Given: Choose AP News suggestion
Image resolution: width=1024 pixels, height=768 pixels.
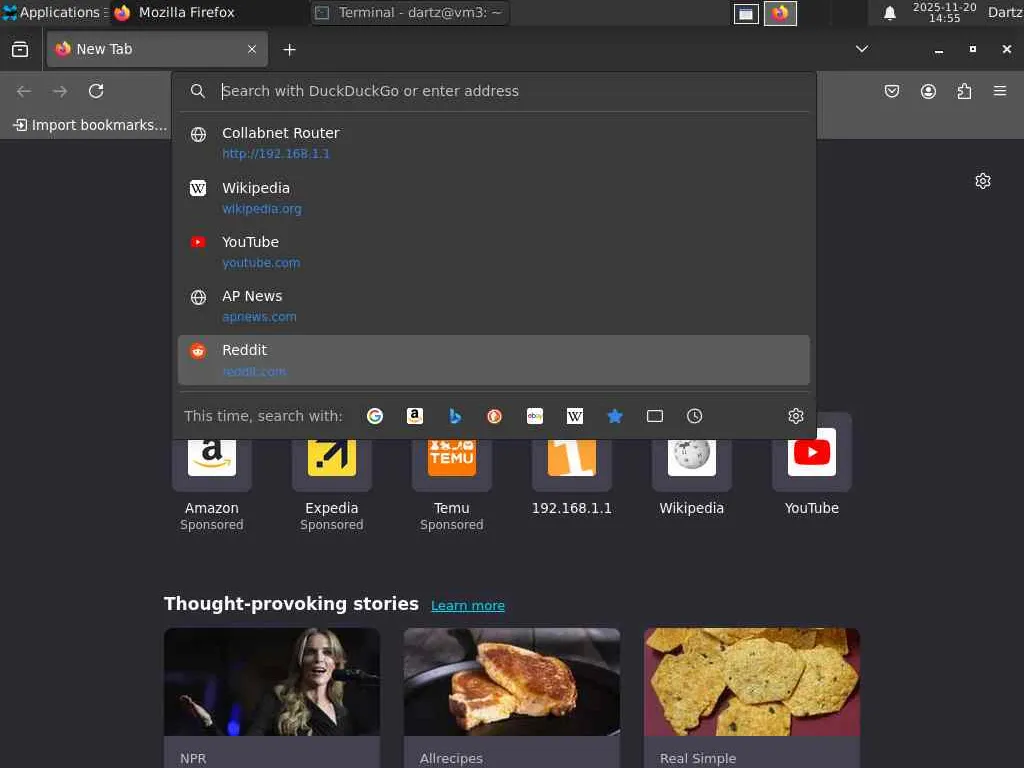Looking at the screenshot, I should coord(494,306).
